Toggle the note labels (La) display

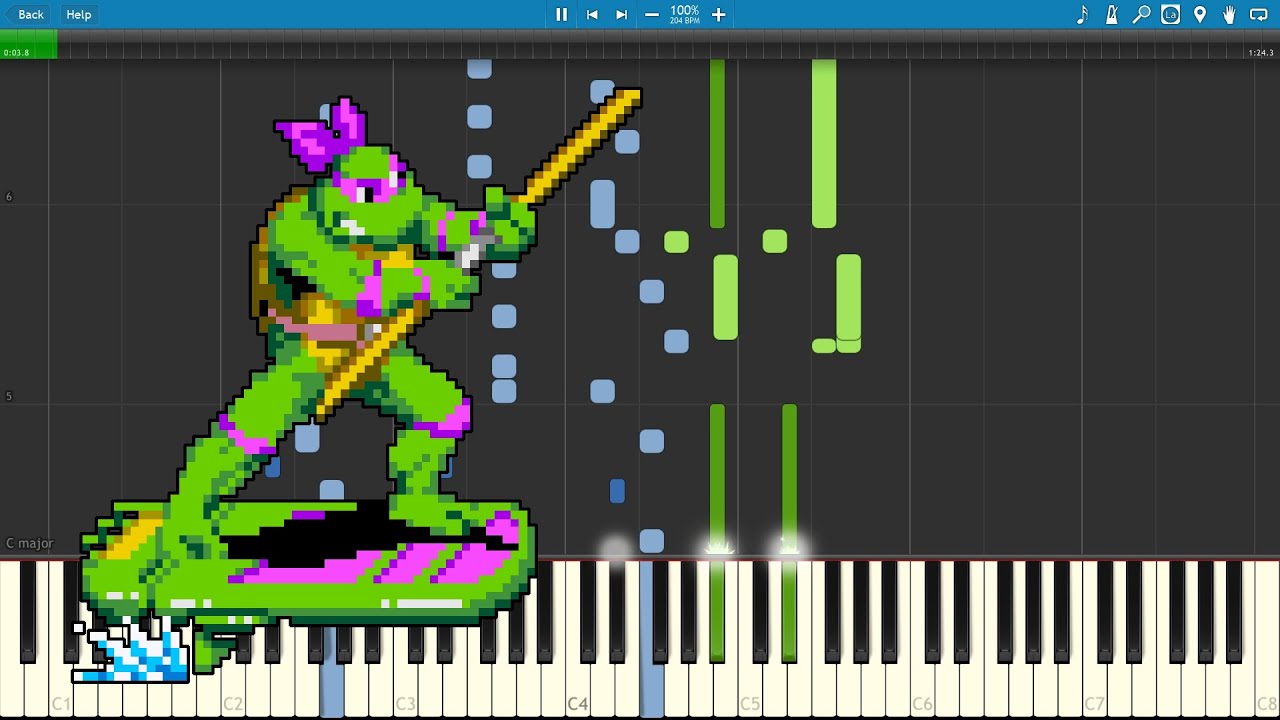click(x=1170, y=14)
